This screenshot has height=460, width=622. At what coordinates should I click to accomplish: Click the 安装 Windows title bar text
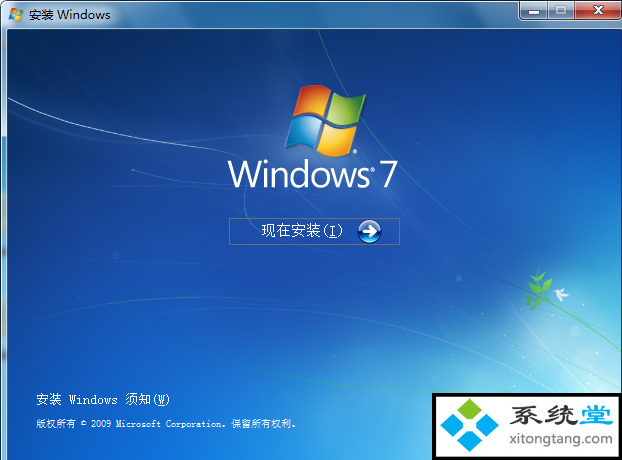(69, 15)
